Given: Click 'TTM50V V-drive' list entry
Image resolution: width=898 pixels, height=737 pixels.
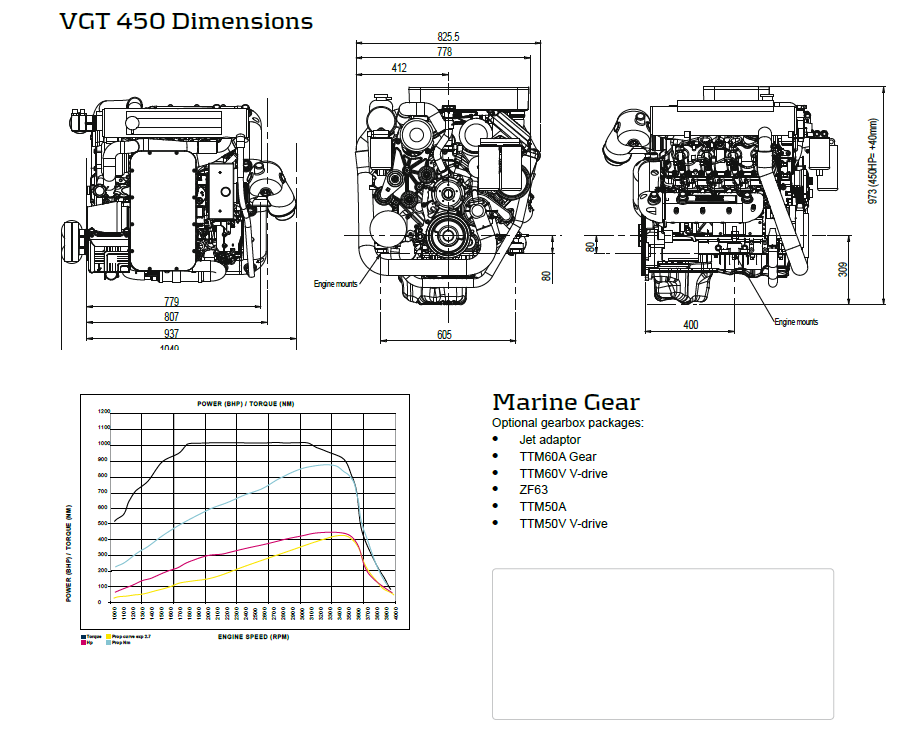Looking at the screenshot, I should click(563, 523).
